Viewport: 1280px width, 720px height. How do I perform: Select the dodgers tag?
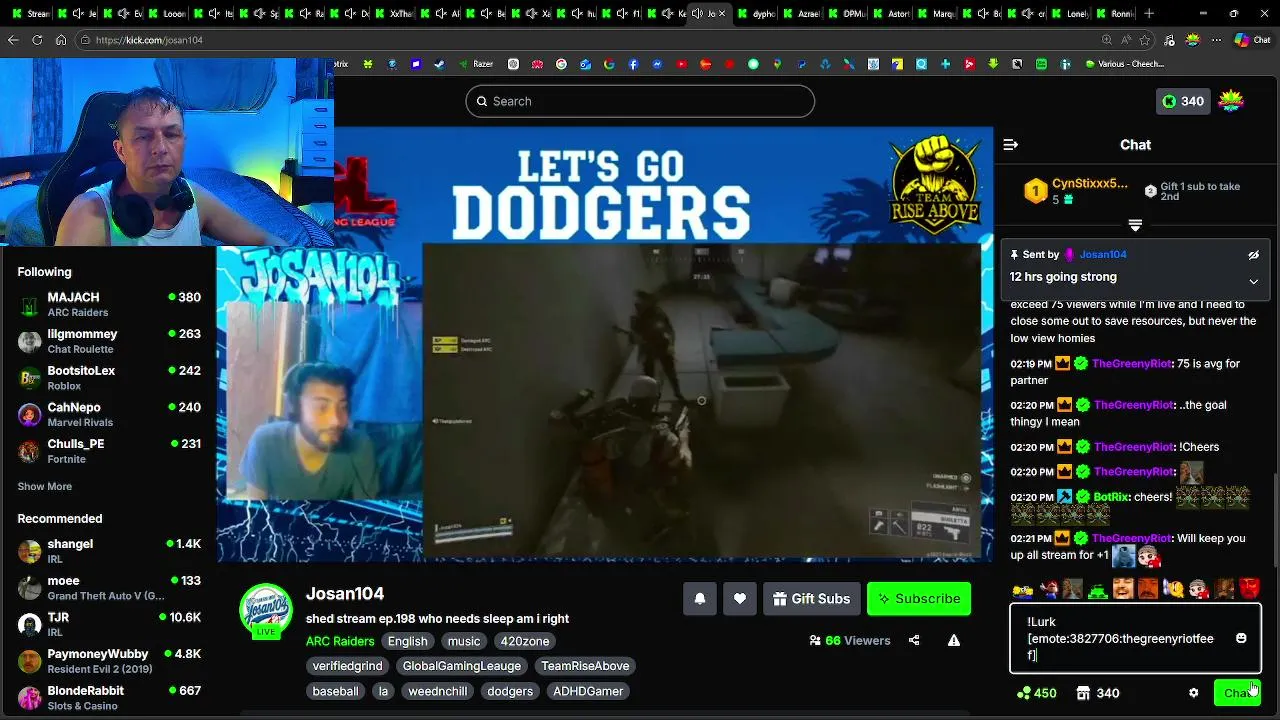pyautogui.click(x=510, y=691)
